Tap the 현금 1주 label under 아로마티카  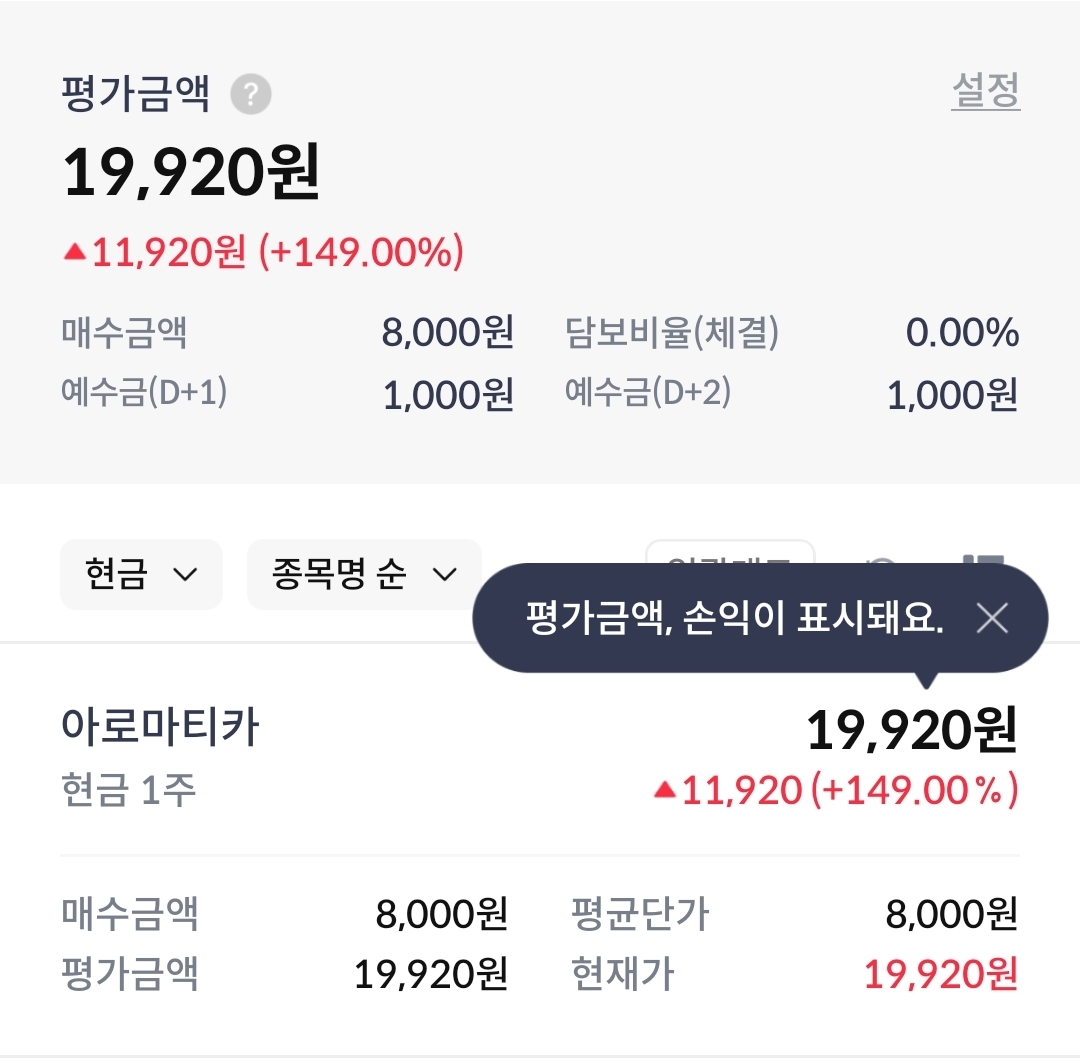click(128, 791)
